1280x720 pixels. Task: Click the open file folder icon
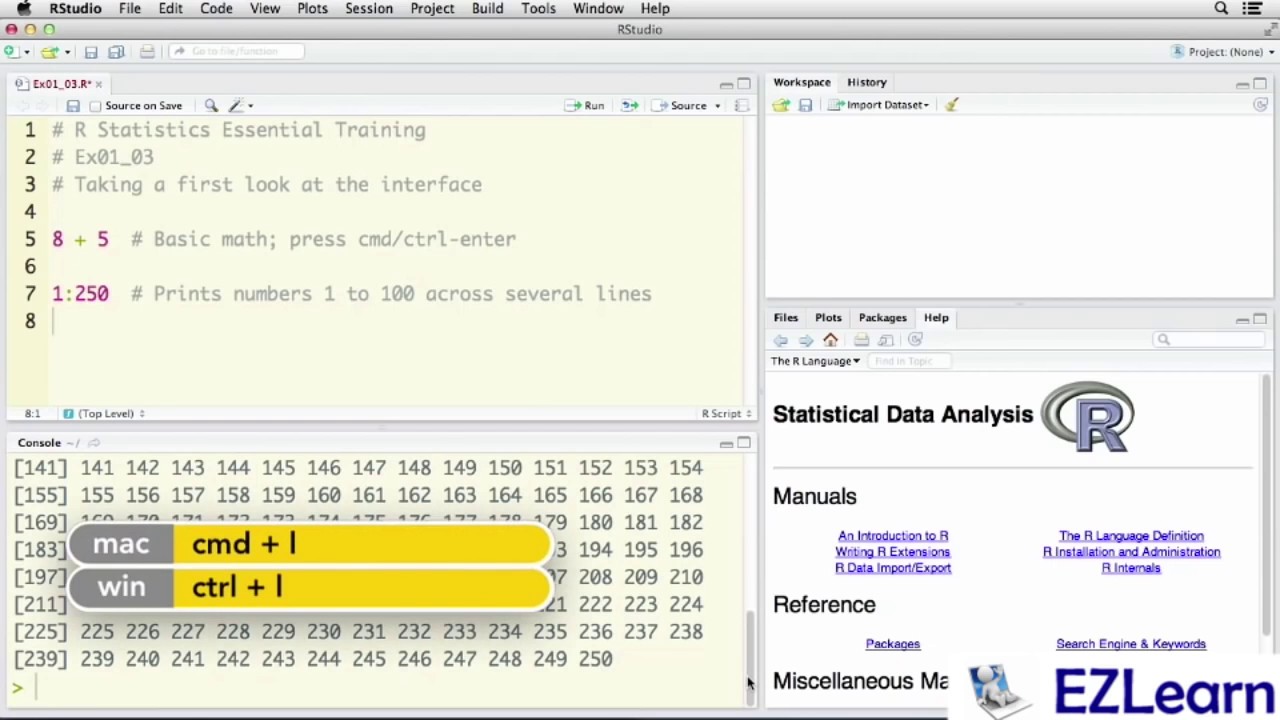(49, 52)
